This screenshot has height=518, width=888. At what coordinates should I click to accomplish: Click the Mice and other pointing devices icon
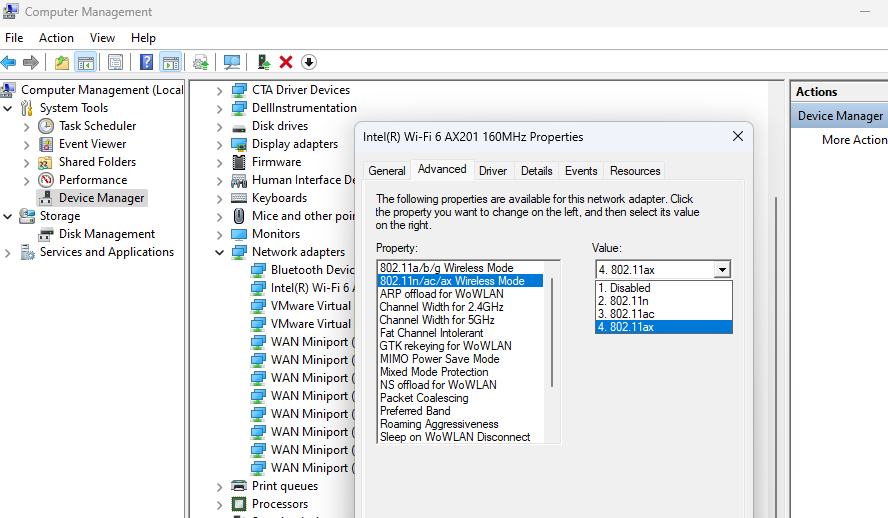pyautogui.click(x=239, y=216)
